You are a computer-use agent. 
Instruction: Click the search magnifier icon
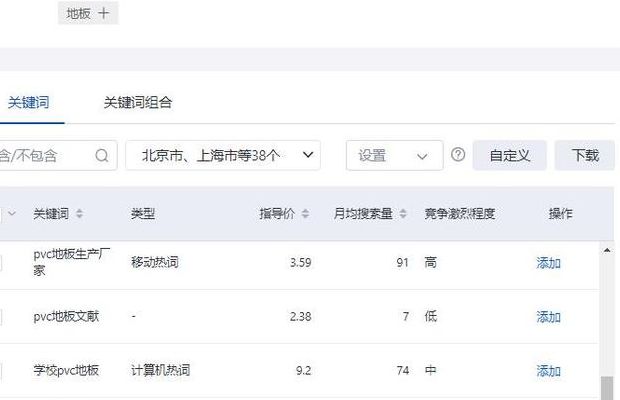point(102,155)
